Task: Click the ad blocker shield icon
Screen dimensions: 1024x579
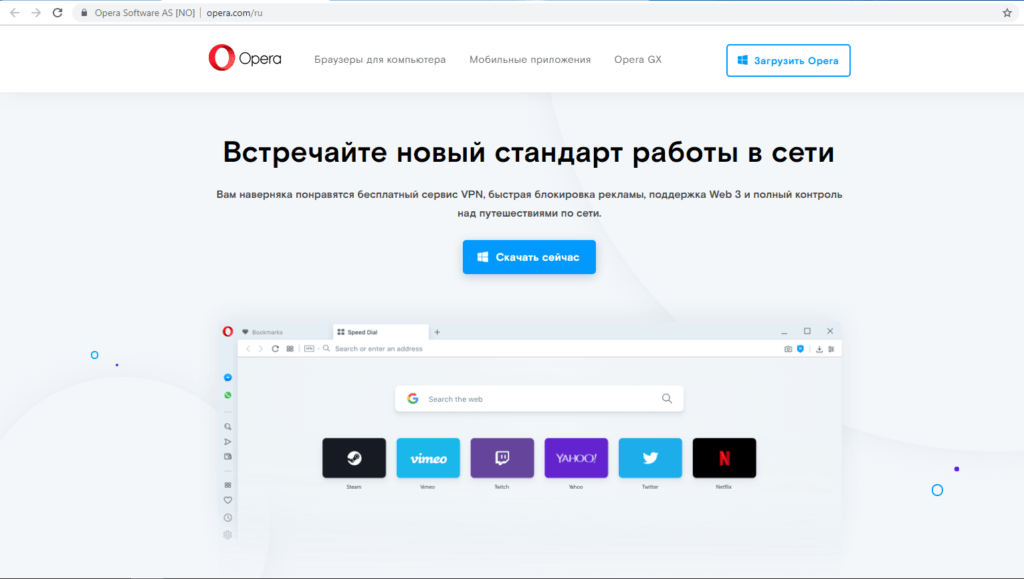Action: 800,349
